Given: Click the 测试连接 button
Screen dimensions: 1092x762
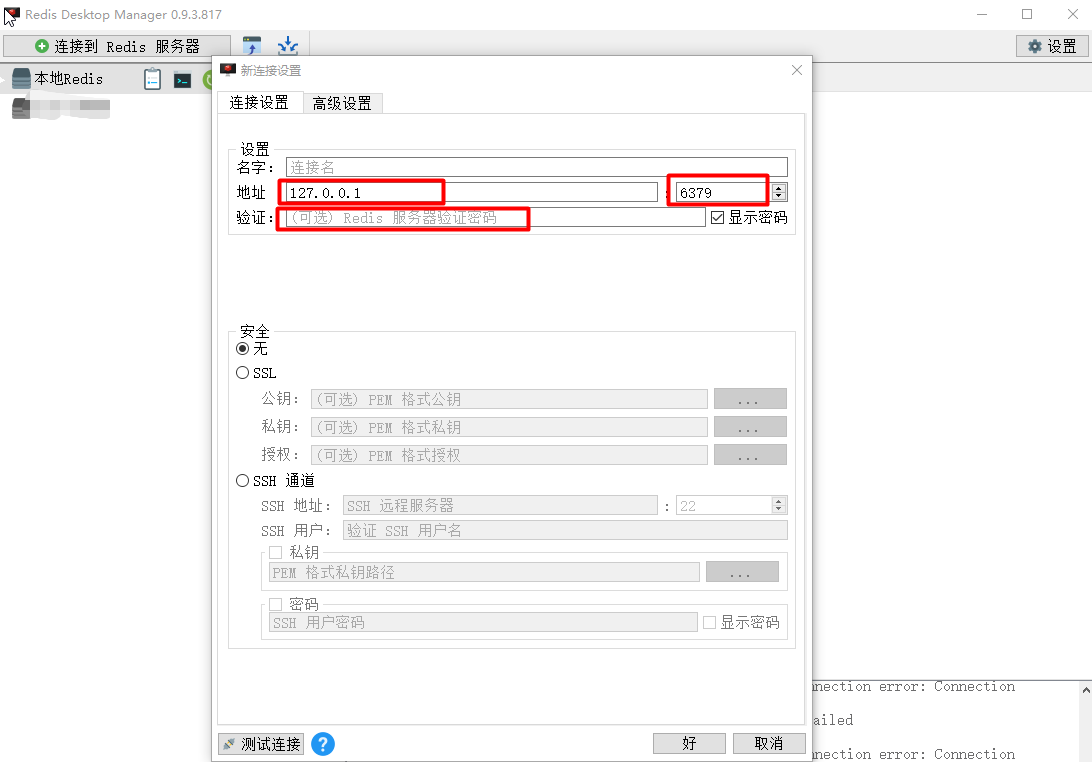Looking at the screenshot, I should (261, 743).
